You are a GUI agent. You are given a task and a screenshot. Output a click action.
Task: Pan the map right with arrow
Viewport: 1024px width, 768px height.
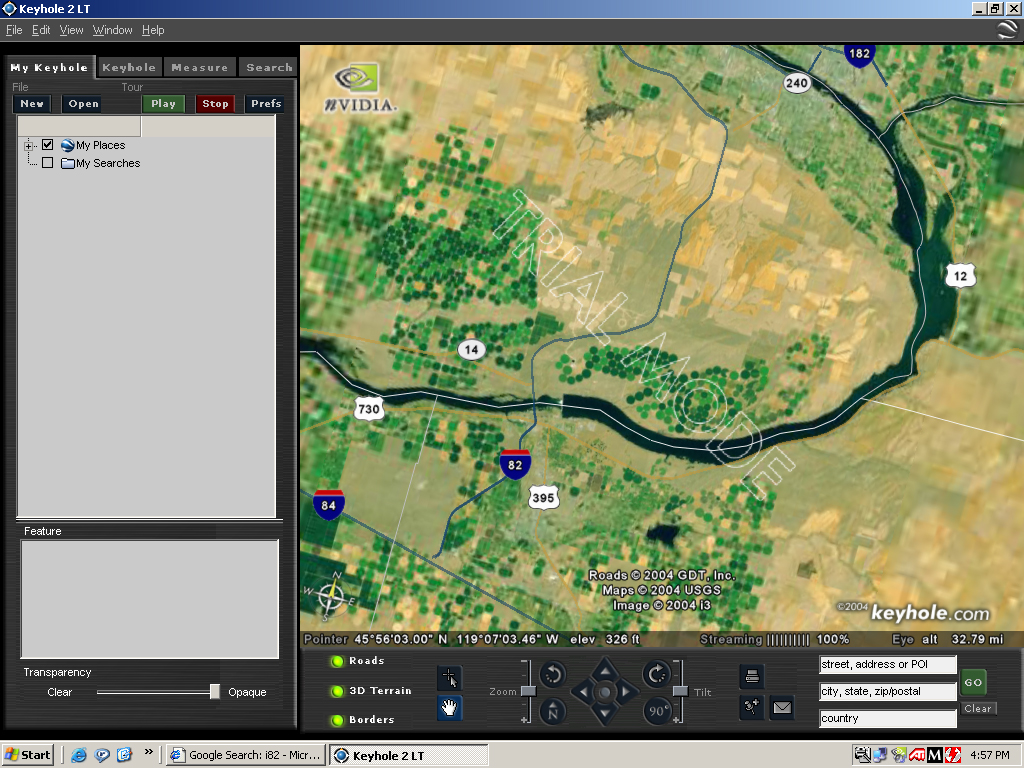[627, 692]
